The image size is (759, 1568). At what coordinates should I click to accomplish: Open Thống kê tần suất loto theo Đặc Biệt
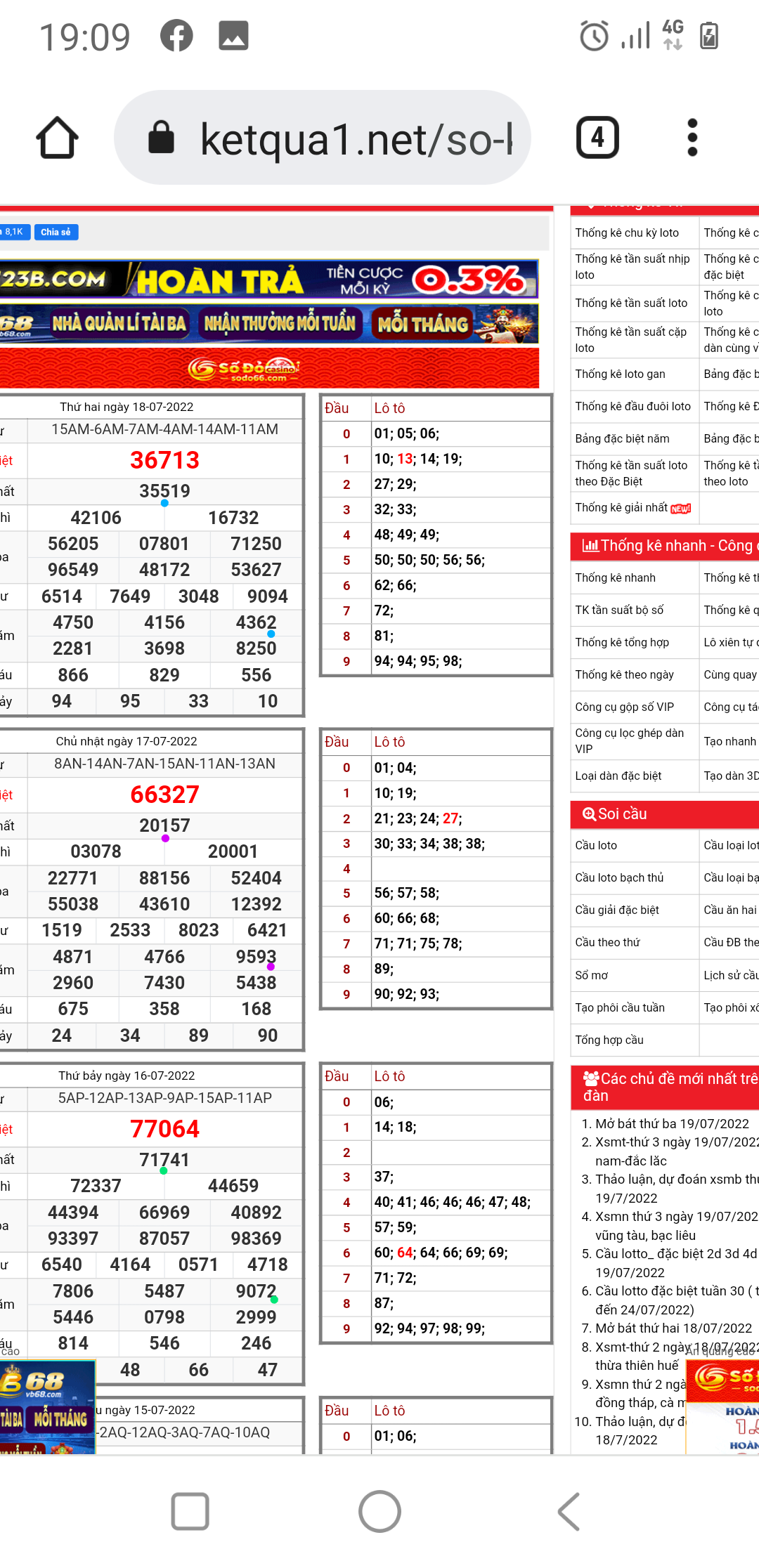click(x=631, y=473)
